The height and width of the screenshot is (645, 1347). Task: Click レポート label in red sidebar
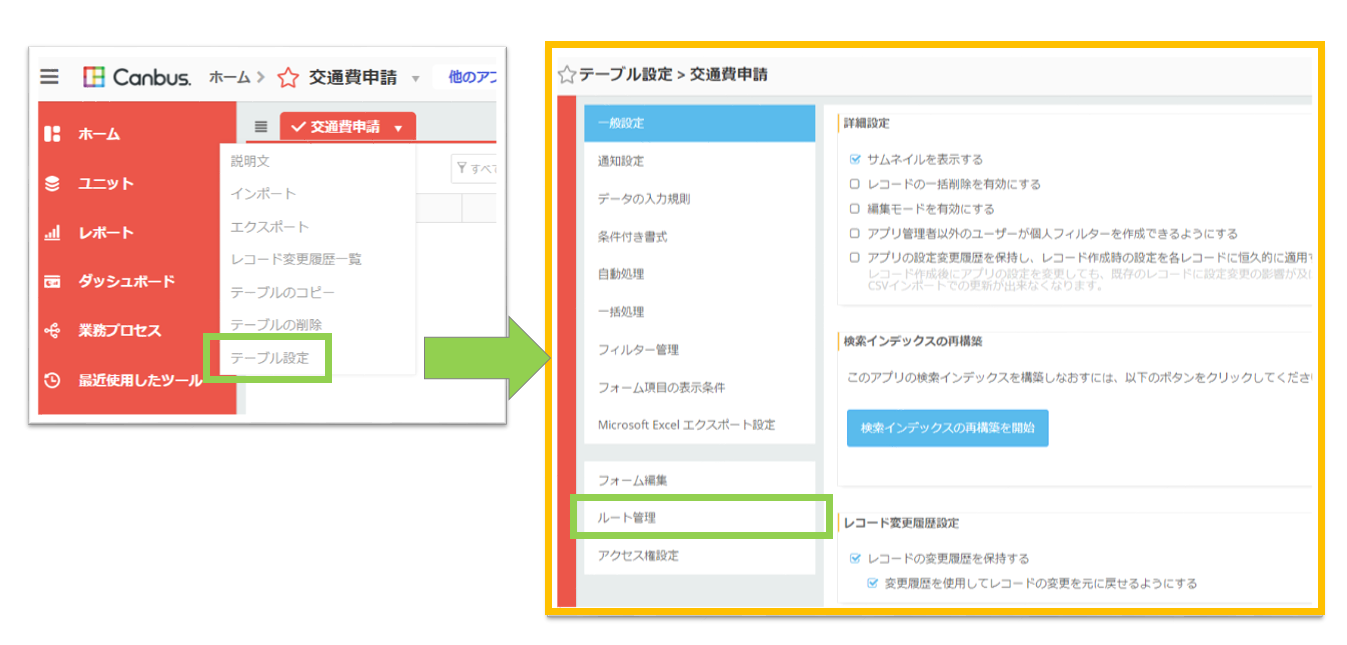click(x=106, y=233)
